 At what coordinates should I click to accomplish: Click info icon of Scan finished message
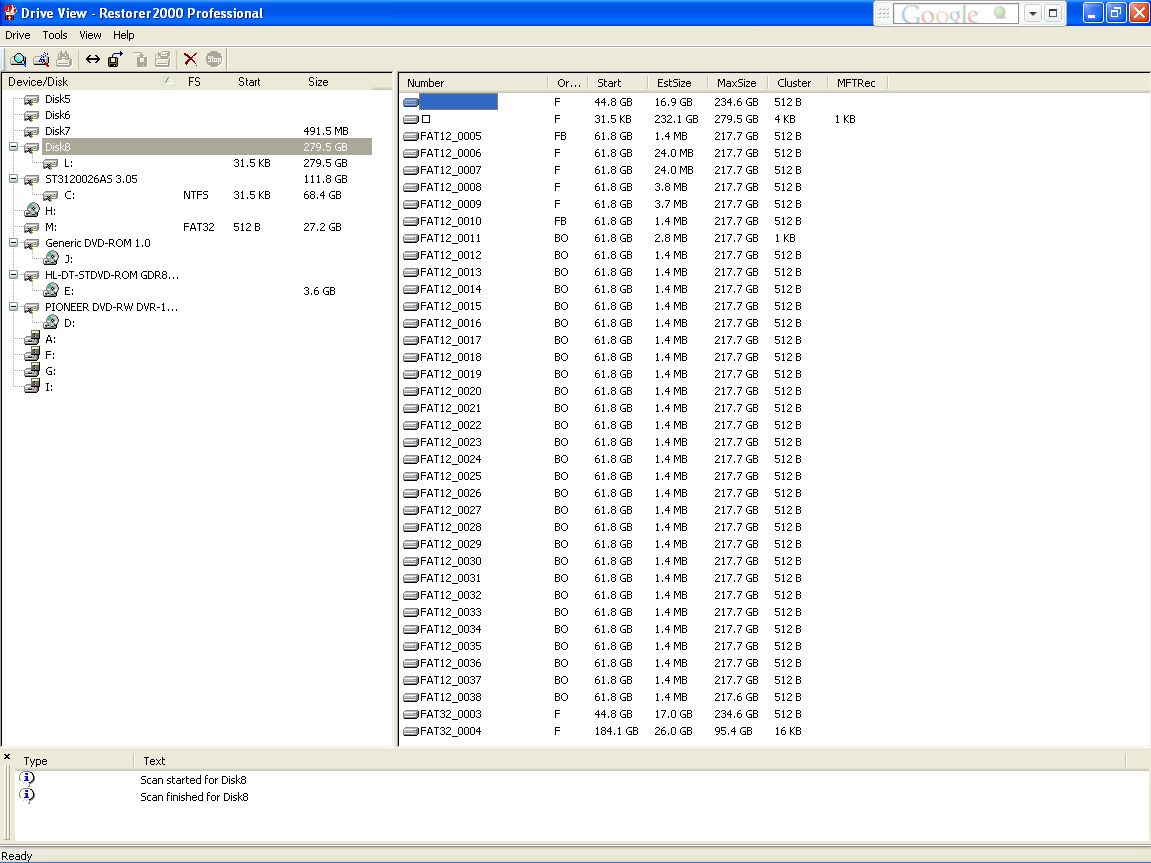click(26, 795)
